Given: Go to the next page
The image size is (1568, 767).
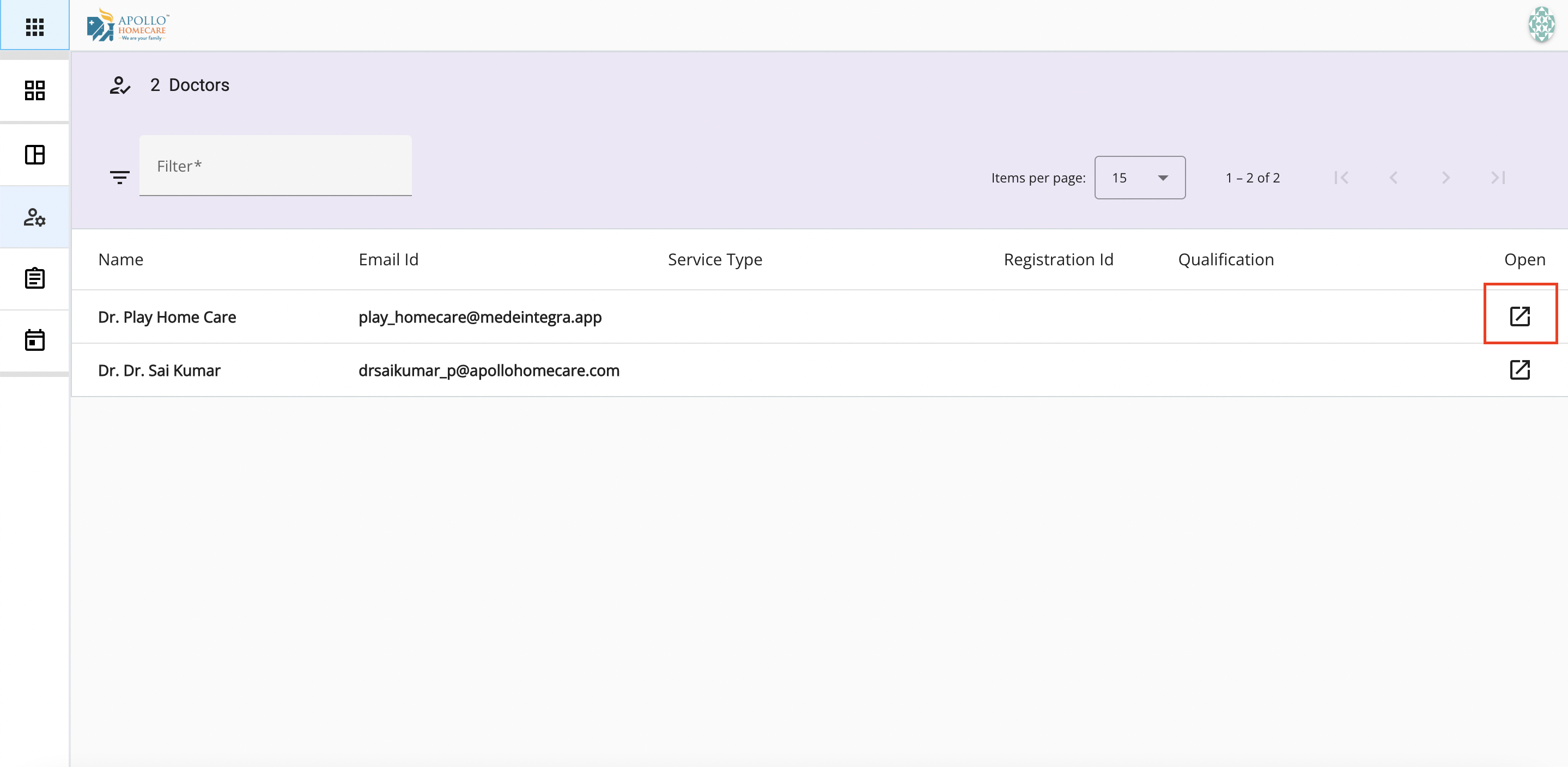Looking at the screenshot, I should 1445,178.
